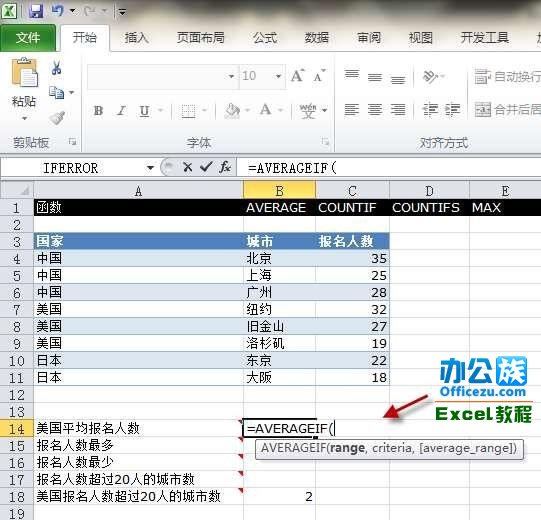Click the Format Painter brush icon

click(57, 118)
